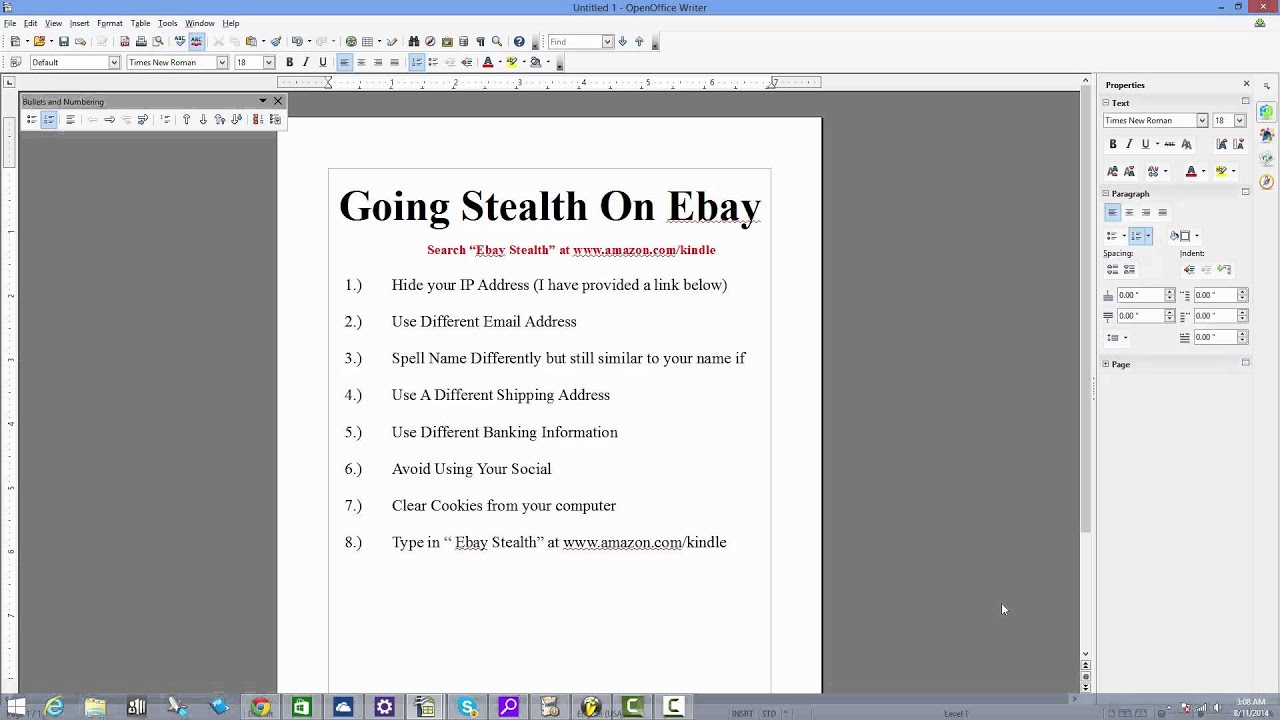Click Shadow text in the sidebar Text section
This screenshot has width=1280, height=720.
(x=1187, y=144)
